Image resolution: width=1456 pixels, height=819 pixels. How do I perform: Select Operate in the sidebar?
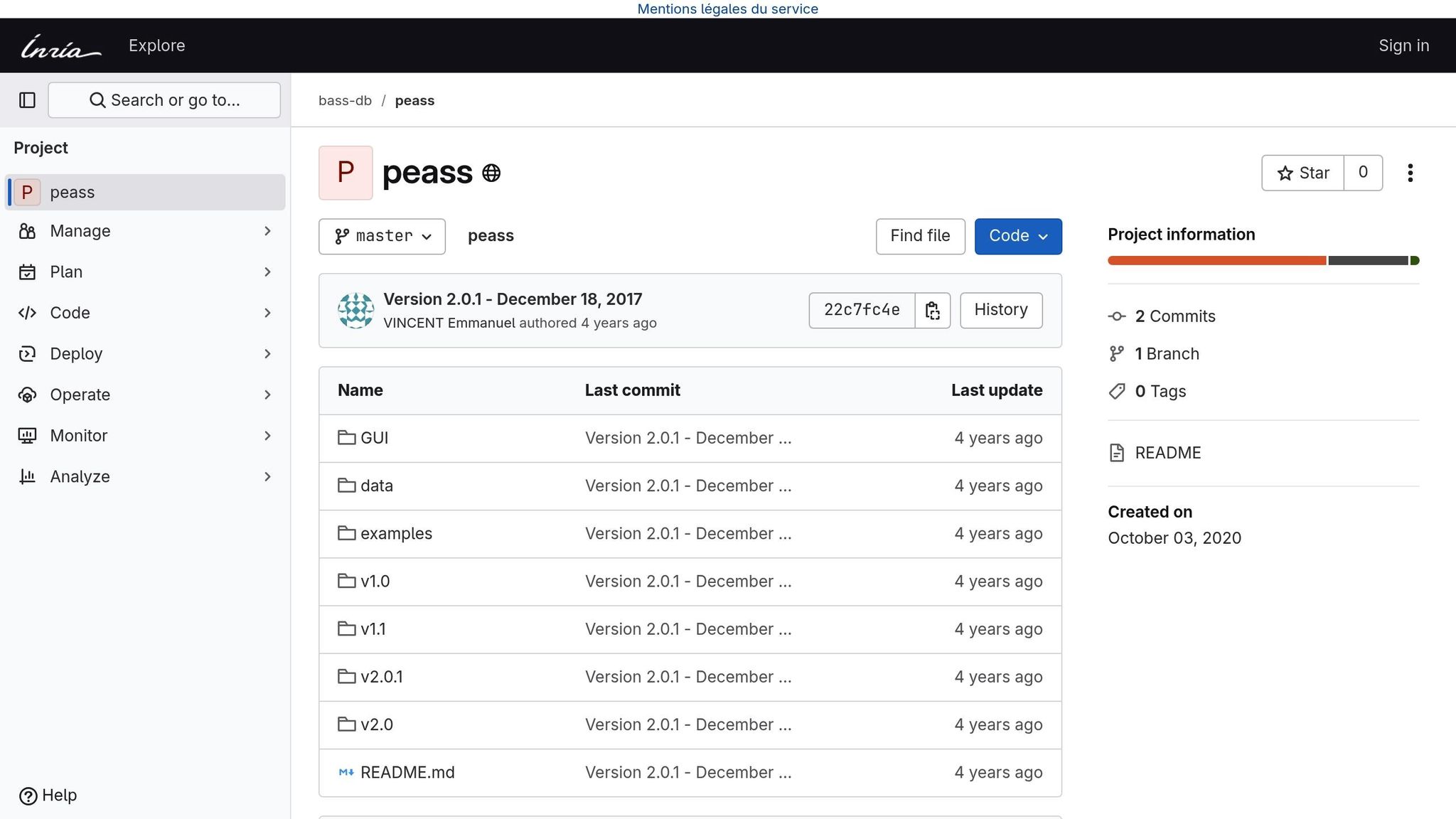coord(145,395)
